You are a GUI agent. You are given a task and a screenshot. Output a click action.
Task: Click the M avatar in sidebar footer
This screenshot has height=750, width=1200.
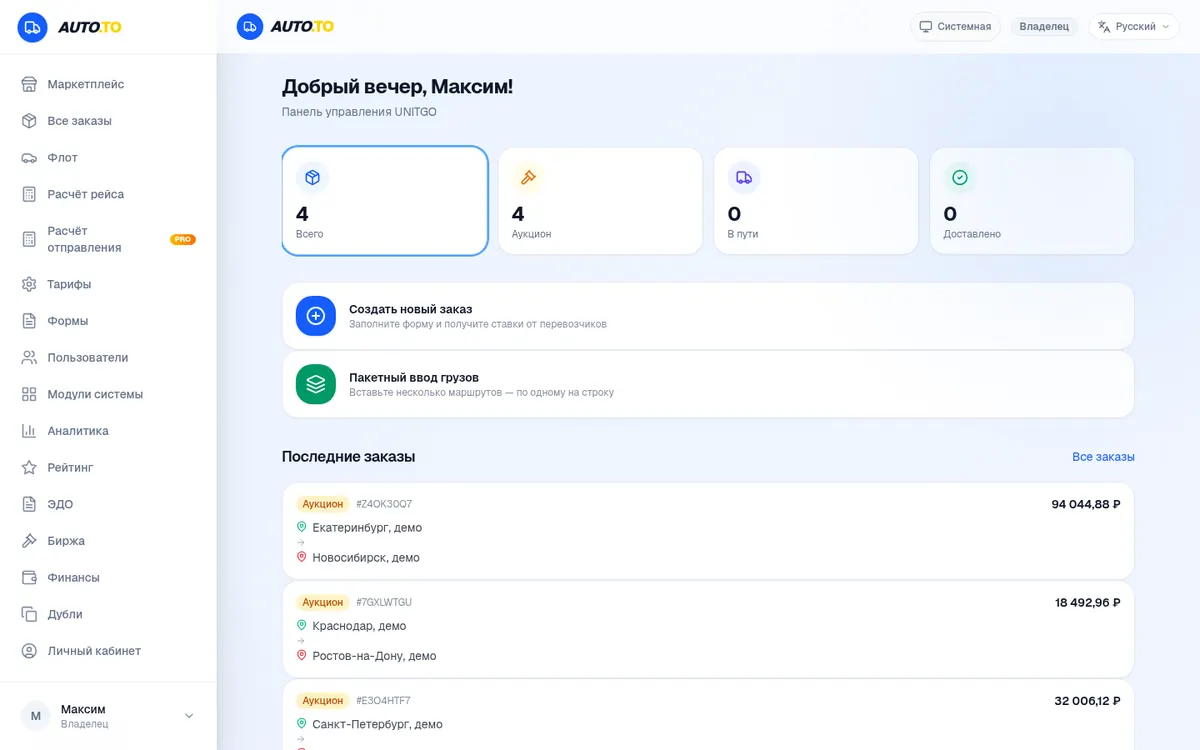click(x=36, y=716)
